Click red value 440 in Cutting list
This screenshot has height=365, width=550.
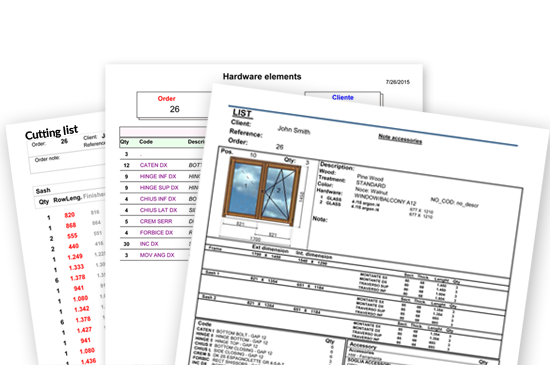tap(74, 246)
